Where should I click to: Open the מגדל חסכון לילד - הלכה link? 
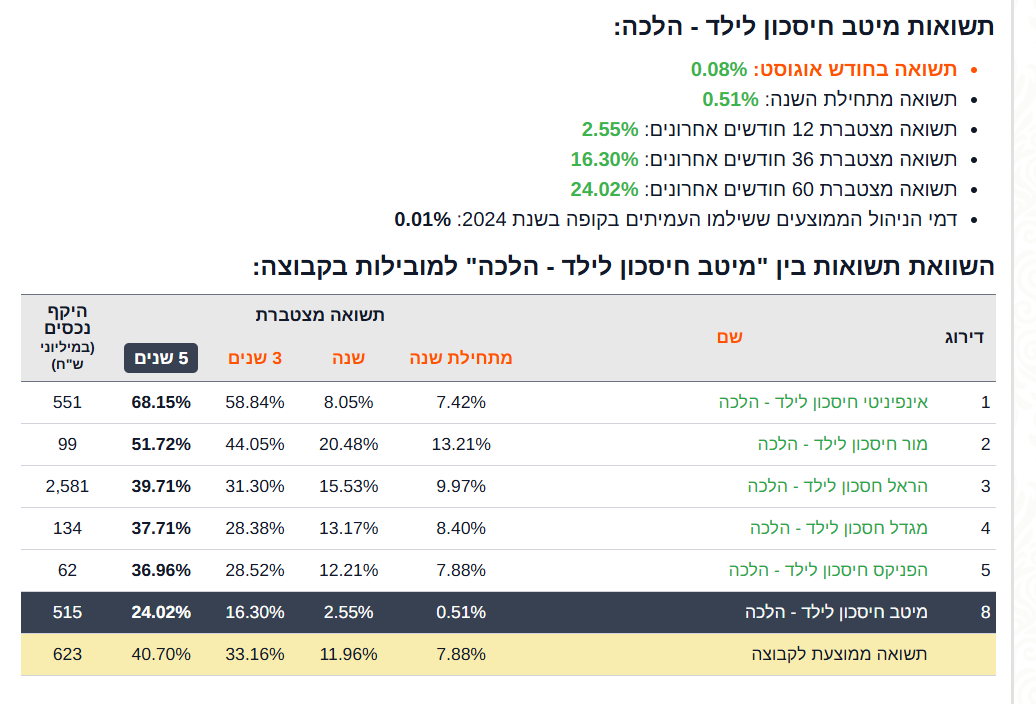839,528
